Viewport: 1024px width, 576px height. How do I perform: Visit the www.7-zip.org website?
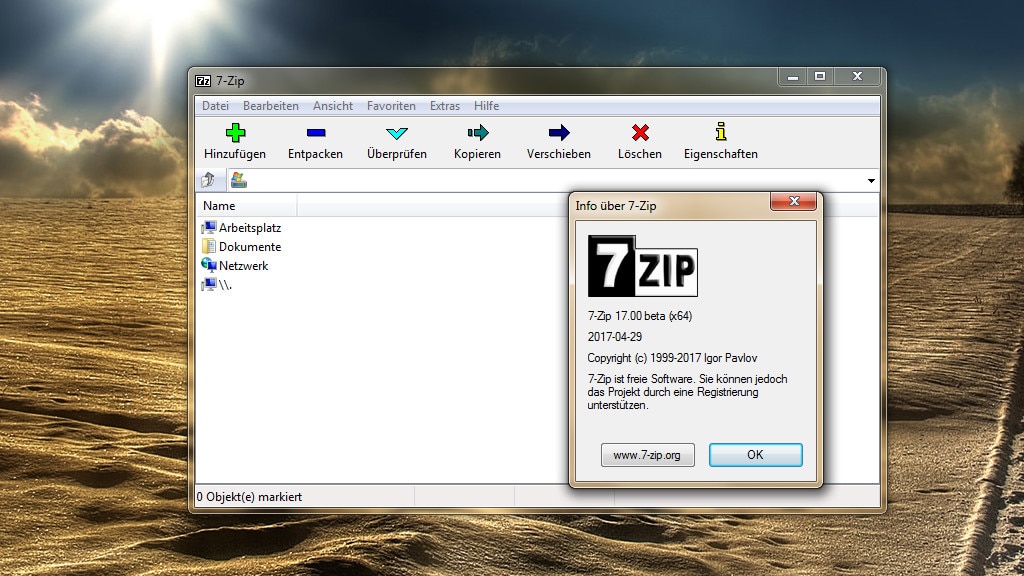point(647,454)
